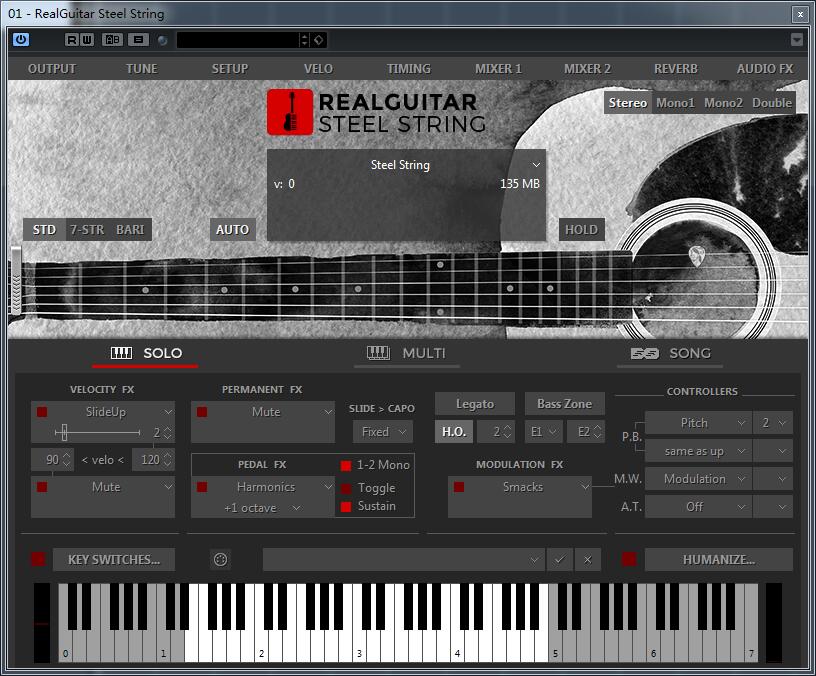This screenshot has height=676, width=816.
Task: Toggle the H.O. hammer-on button
Action: tap(454, 432)
